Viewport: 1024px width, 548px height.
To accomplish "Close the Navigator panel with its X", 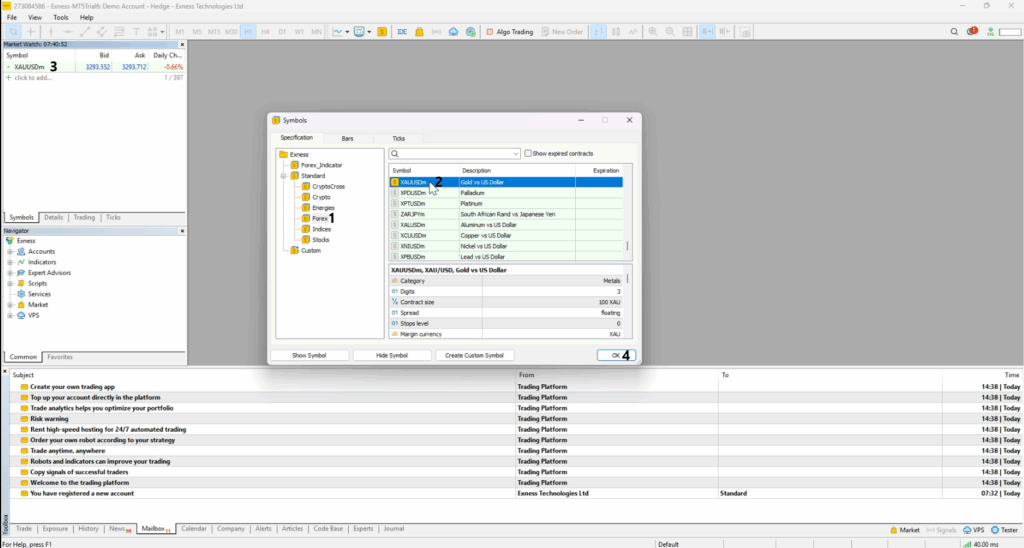I will pos(184,231).
